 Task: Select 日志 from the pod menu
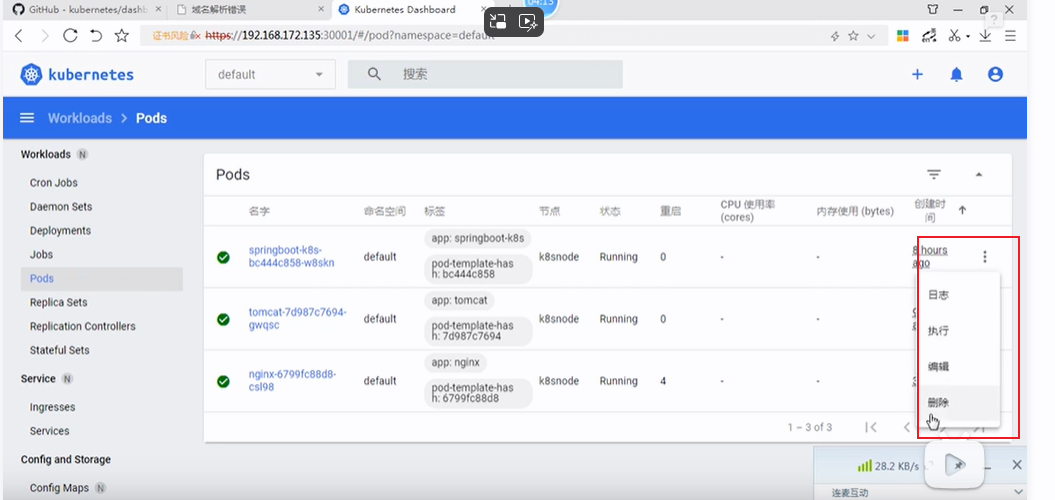coord(938,295)
